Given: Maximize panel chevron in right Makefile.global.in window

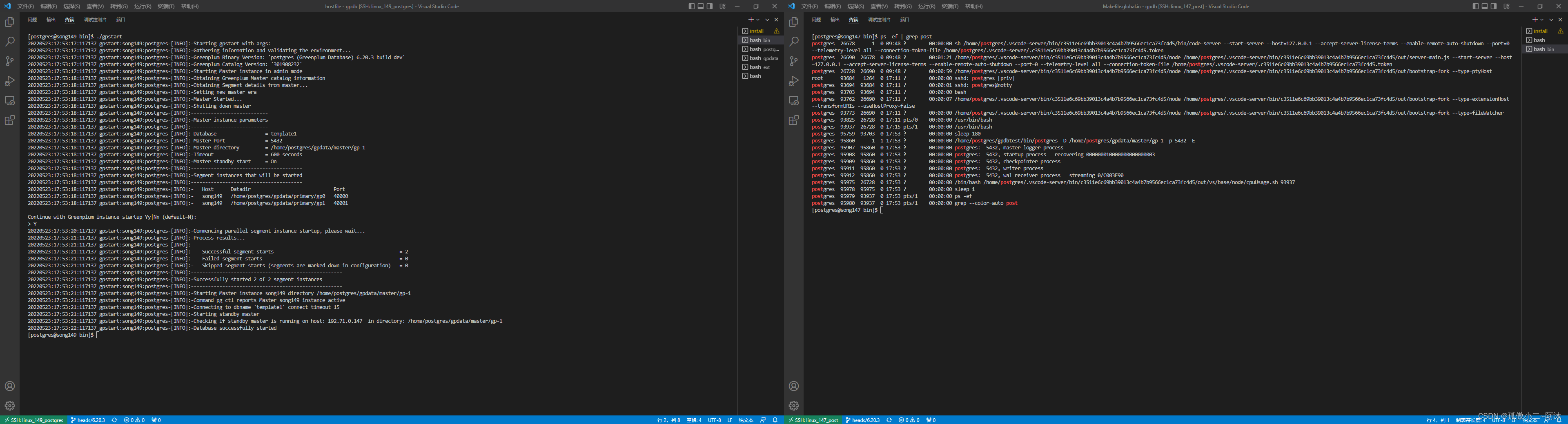Looking at the screenshot, I should coord(1551,20).
